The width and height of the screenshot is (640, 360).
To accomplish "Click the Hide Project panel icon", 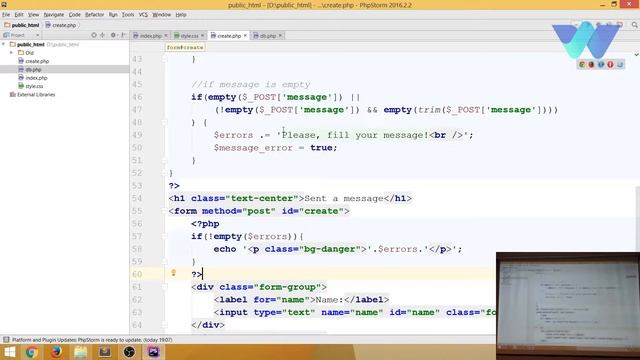I will [x=123, y=35].
